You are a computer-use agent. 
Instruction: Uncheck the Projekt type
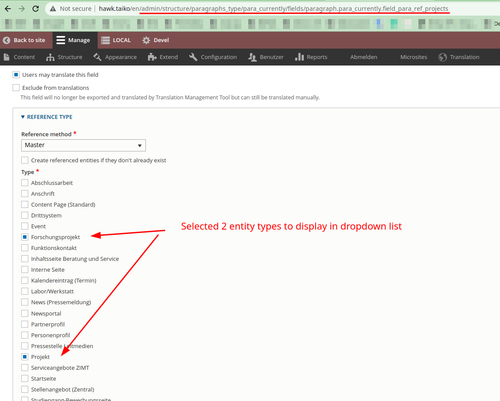25,357
